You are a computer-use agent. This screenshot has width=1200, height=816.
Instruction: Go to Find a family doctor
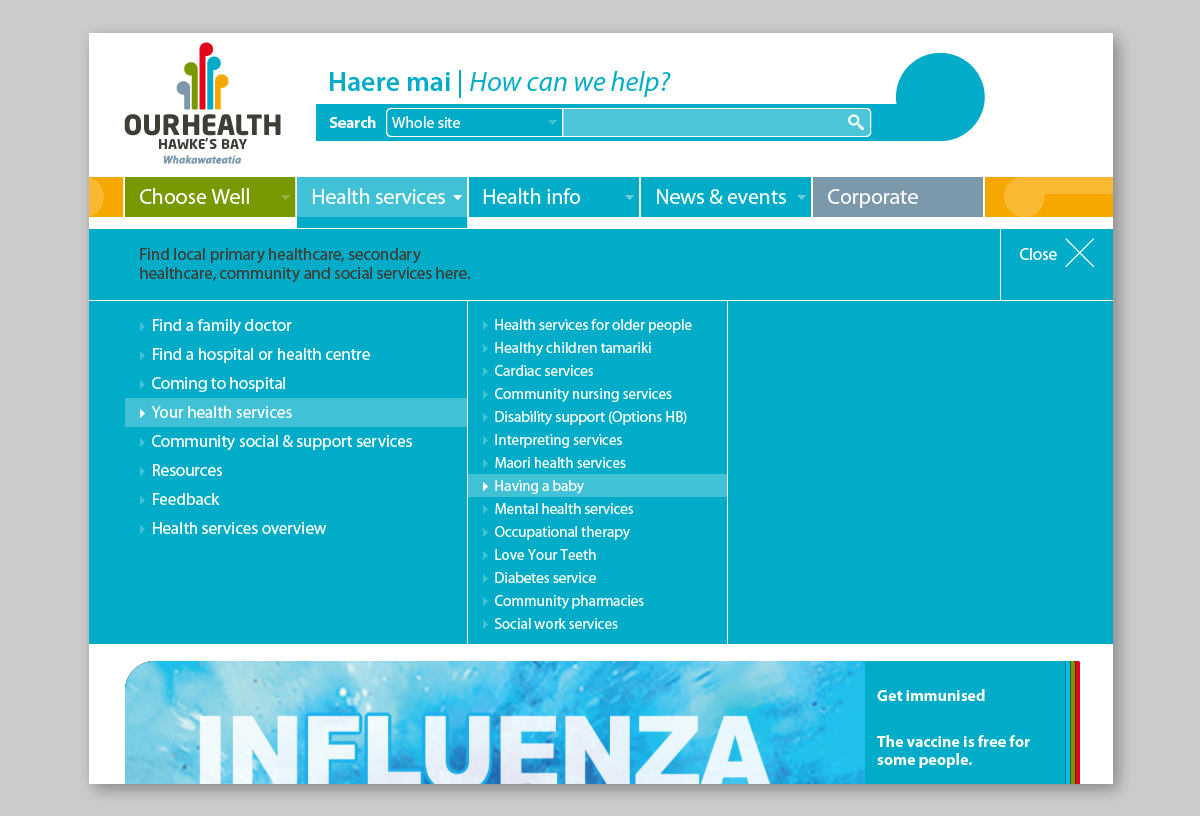click(222, 325)
